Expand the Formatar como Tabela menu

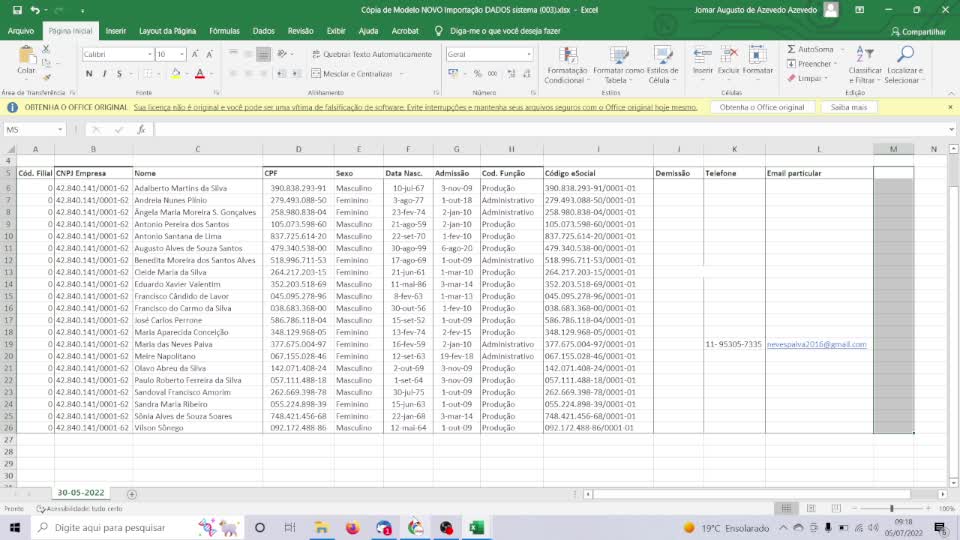(x=617, y=65)
